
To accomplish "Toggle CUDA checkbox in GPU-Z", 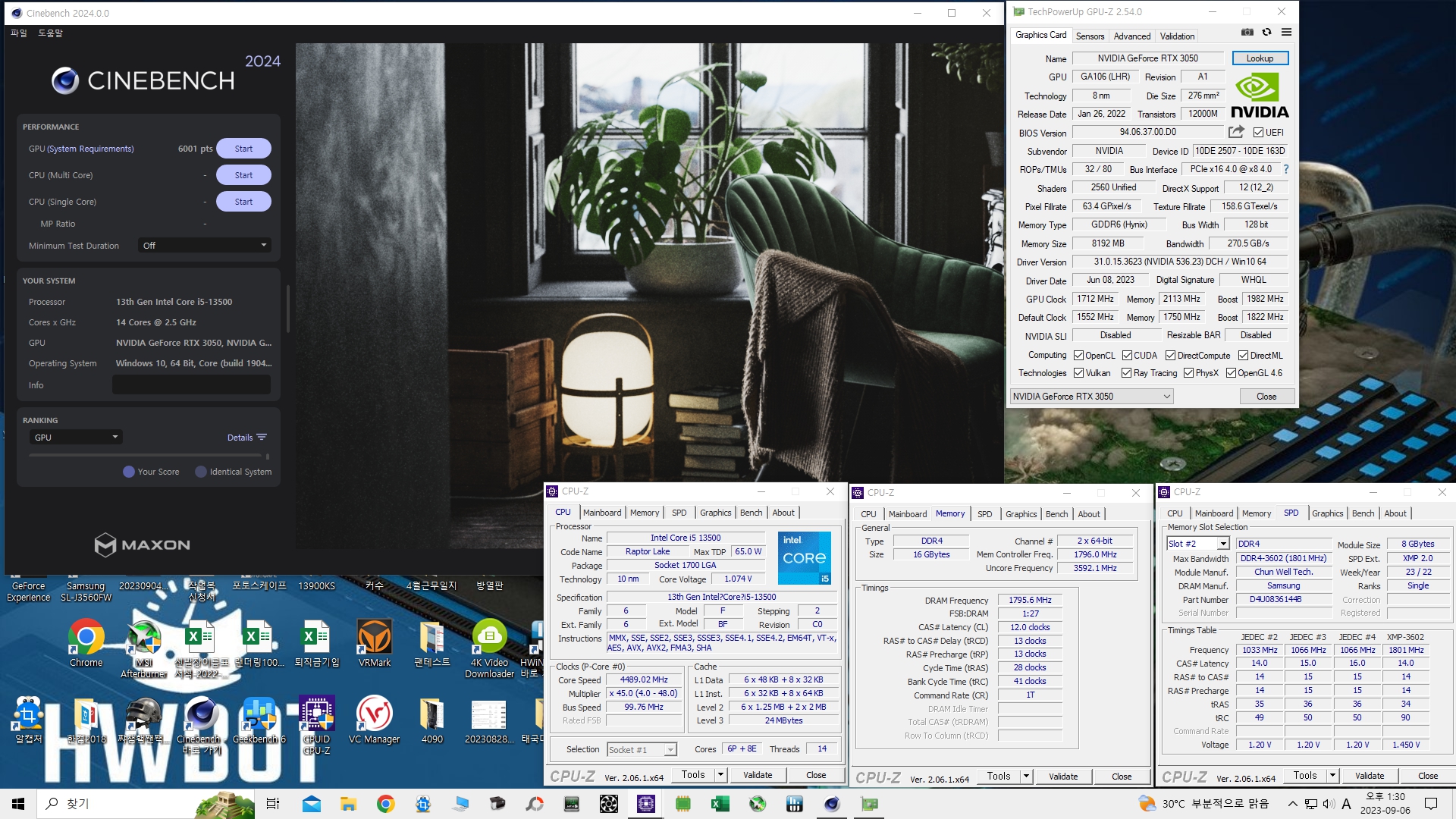I will click(1127, 355).
